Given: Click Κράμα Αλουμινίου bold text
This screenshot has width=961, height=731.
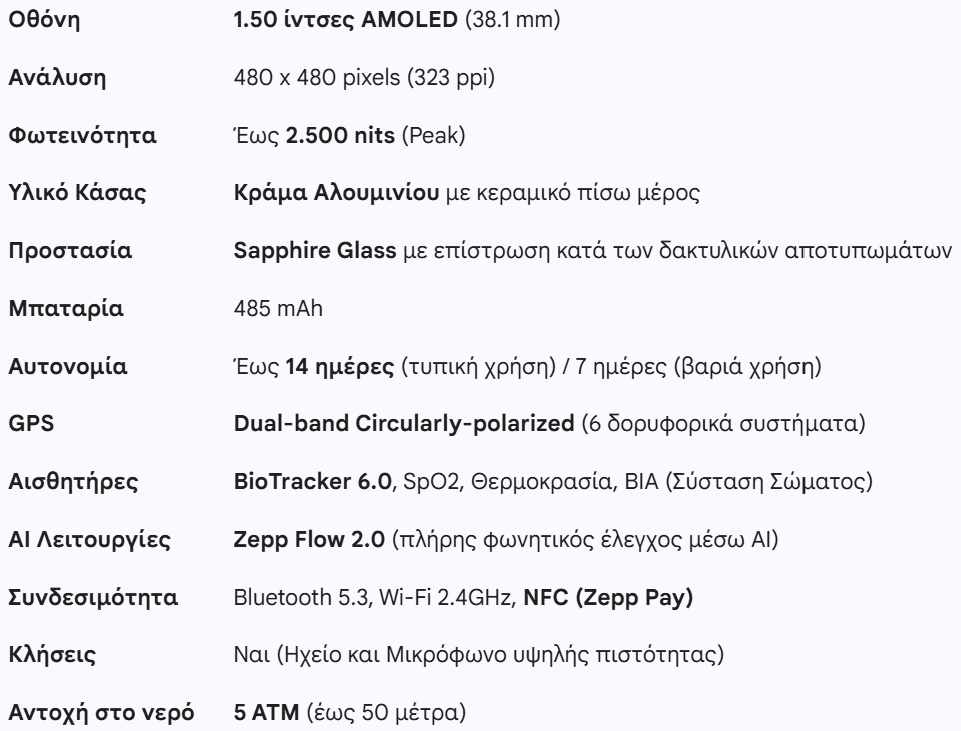Looking at the screenshot, I should 336,193.
